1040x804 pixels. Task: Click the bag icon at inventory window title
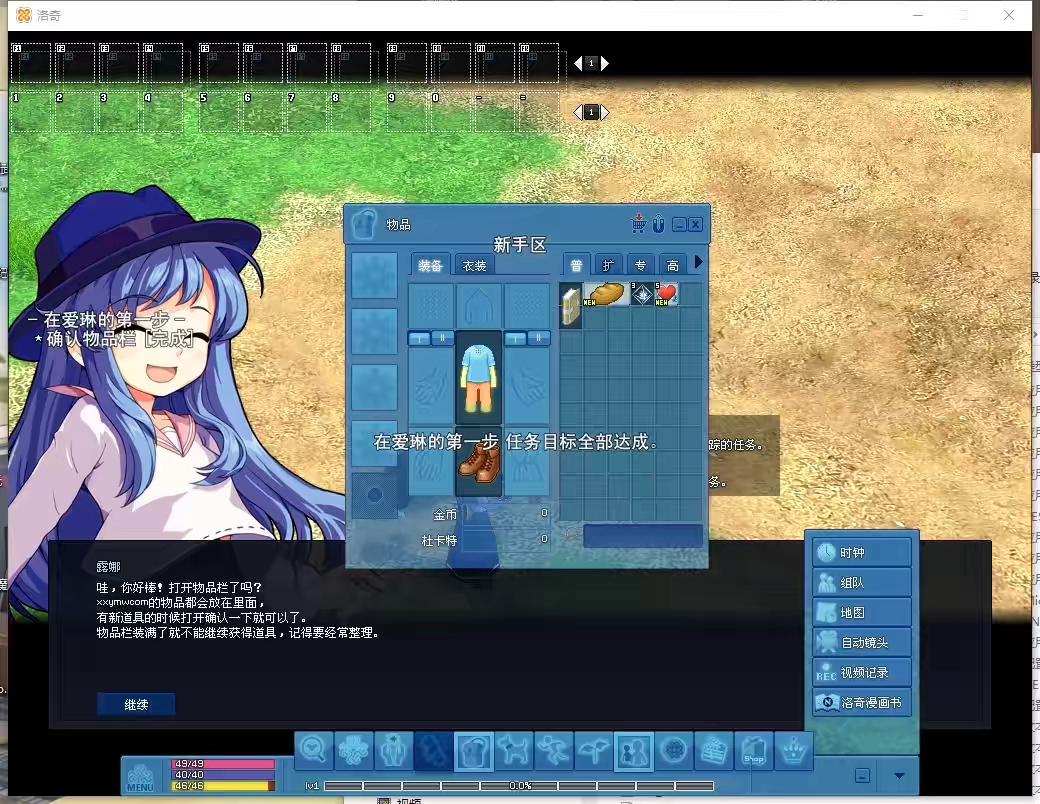pyautogui.click(x=363, y=224)
